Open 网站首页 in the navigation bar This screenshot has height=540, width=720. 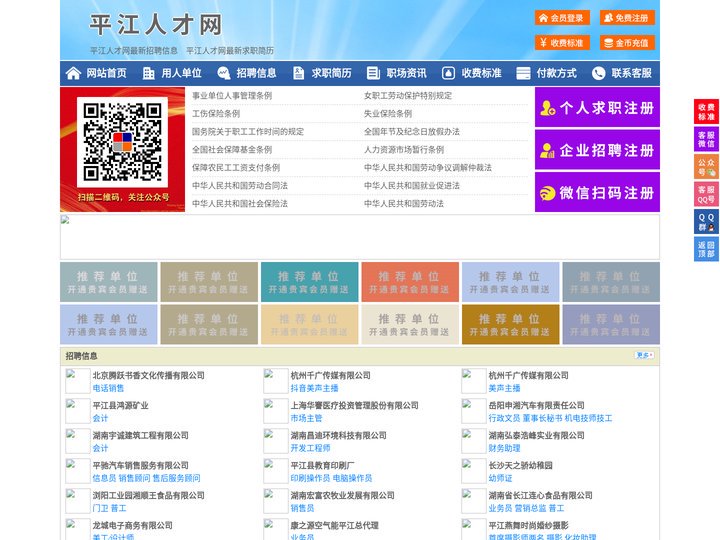[107, 73]
